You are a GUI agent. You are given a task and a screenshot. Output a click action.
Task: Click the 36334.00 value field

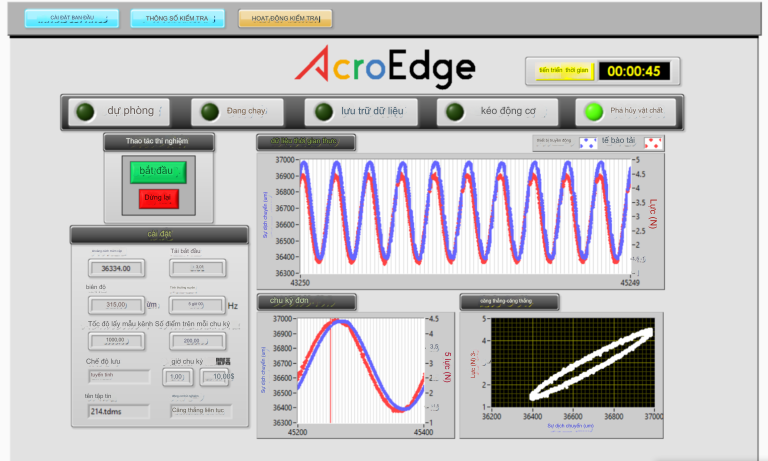116,268
